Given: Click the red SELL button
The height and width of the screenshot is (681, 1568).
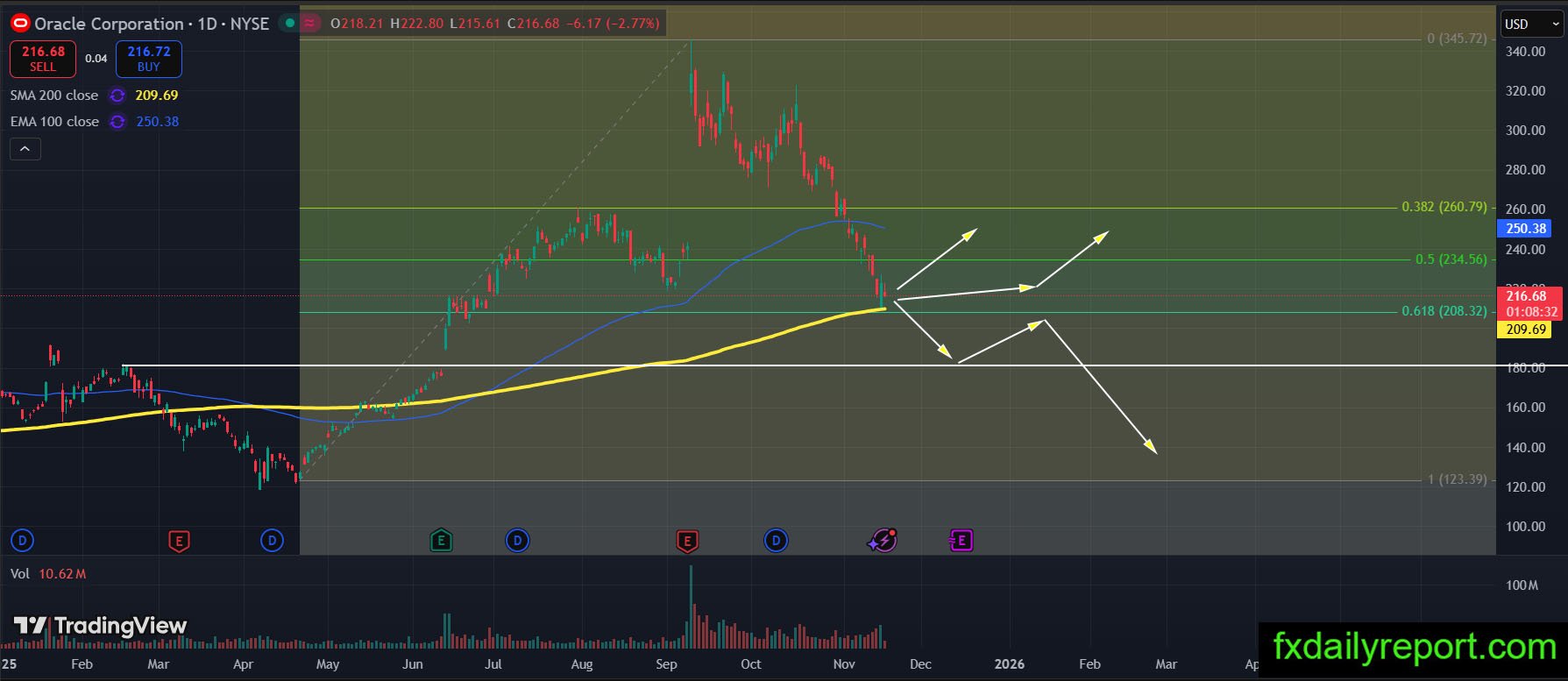Looking at the screenshot, I should [43, 59].
